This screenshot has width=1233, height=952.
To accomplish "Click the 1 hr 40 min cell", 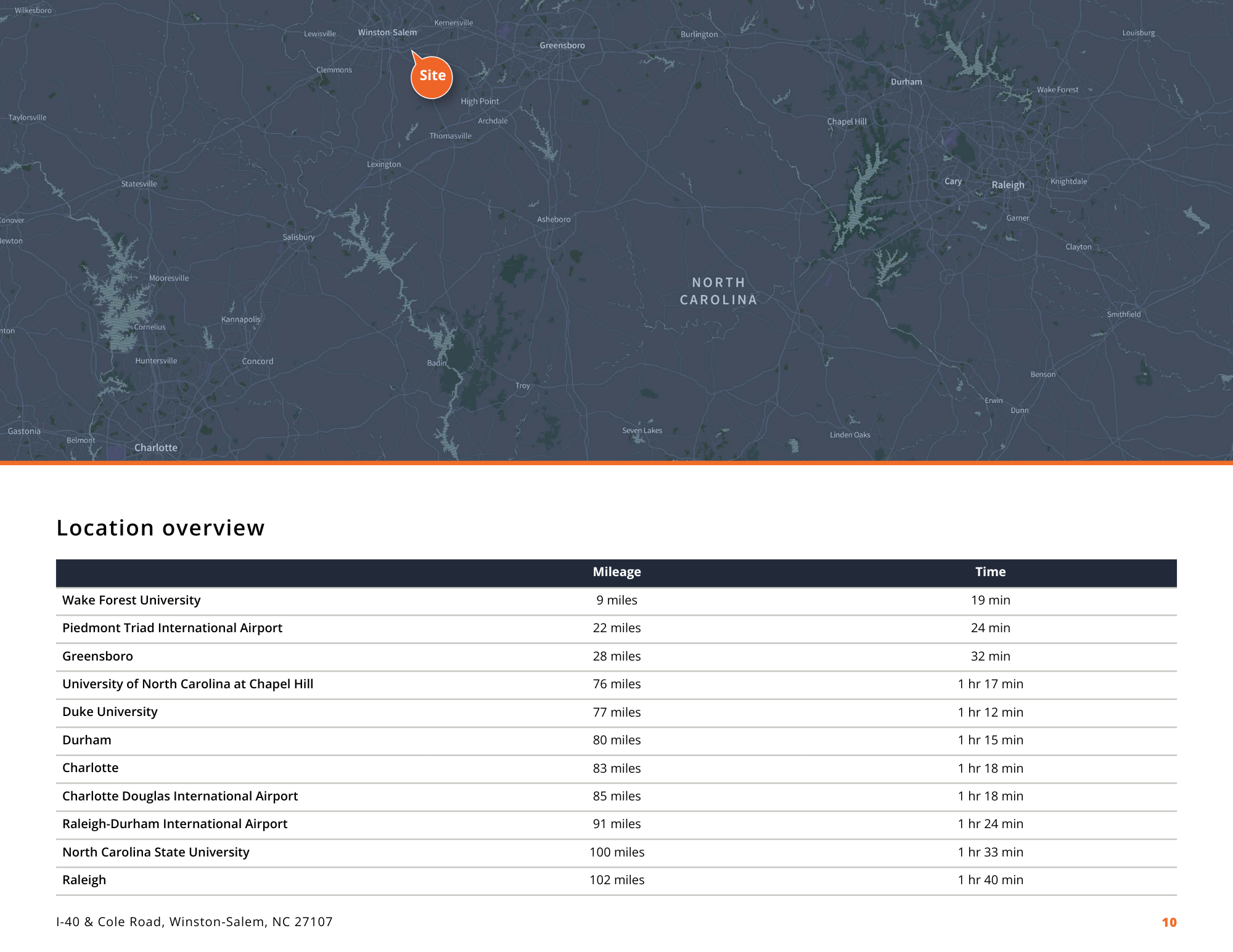I will click(x=990, y=880).
